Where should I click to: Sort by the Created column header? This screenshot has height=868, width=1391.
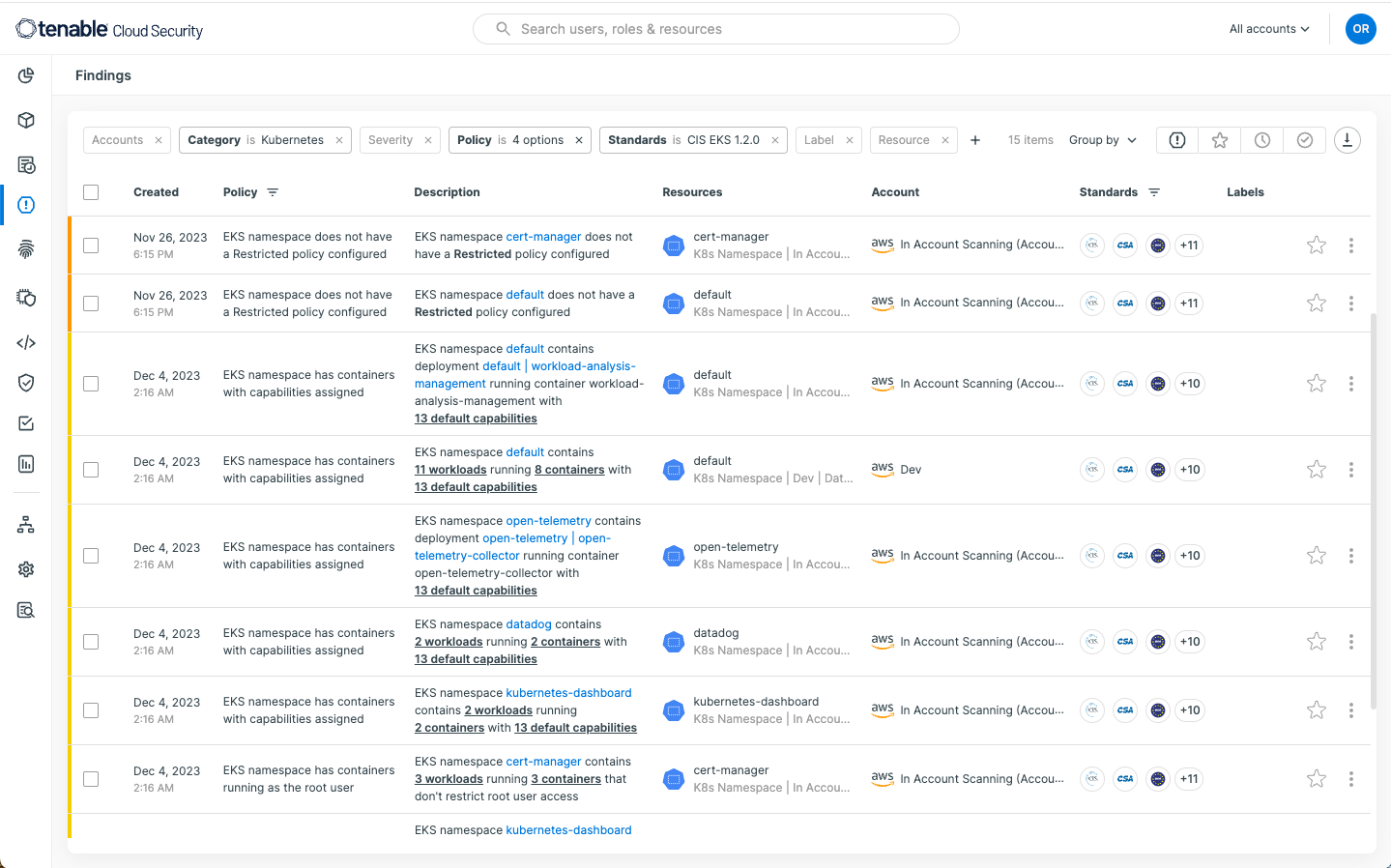pos(156,192)
